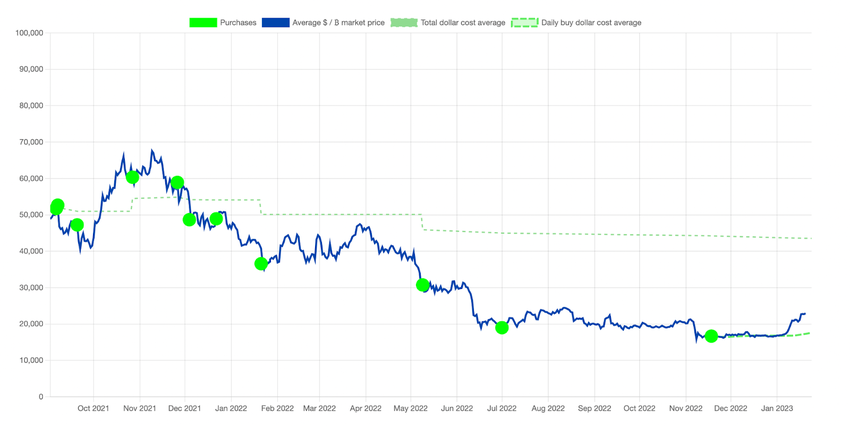Click the 50,000 y-axis label

tap(31, 215)
